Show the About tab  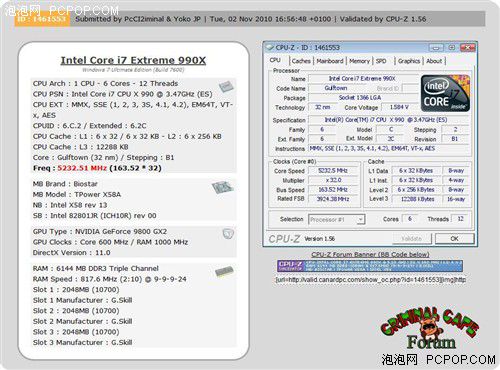coord(434,61)
